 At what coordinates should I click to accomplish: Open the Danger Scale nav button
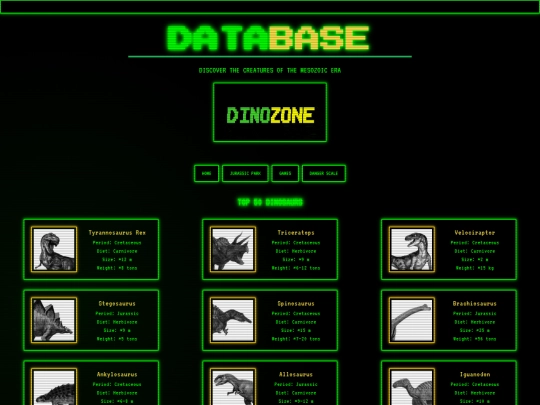(324, 174)
